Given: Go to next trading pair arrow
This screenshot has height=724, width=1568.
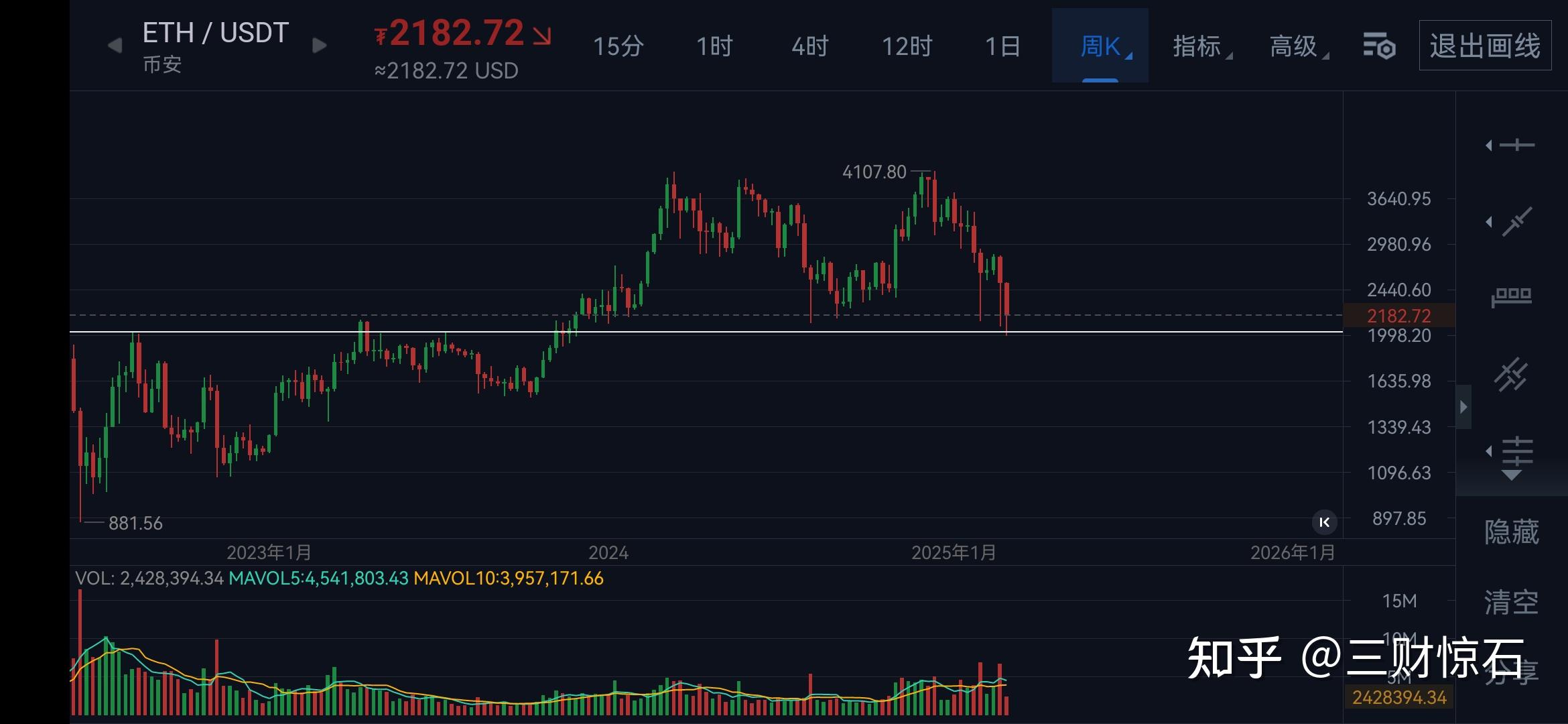Looking at the screenshot, I should pyautogui.click(x=320, y=46).
